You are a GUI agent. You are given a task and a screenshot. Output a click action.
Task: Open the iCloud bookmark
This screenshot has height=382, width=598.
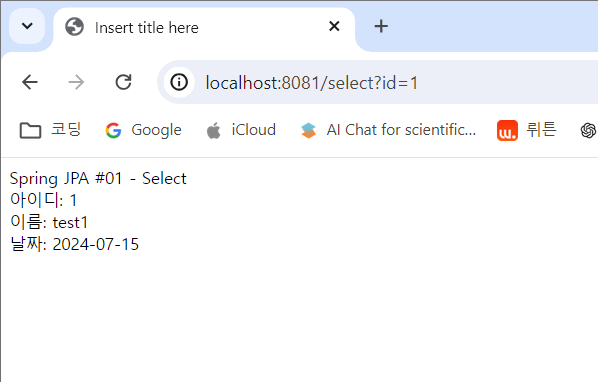coord(241,130)
